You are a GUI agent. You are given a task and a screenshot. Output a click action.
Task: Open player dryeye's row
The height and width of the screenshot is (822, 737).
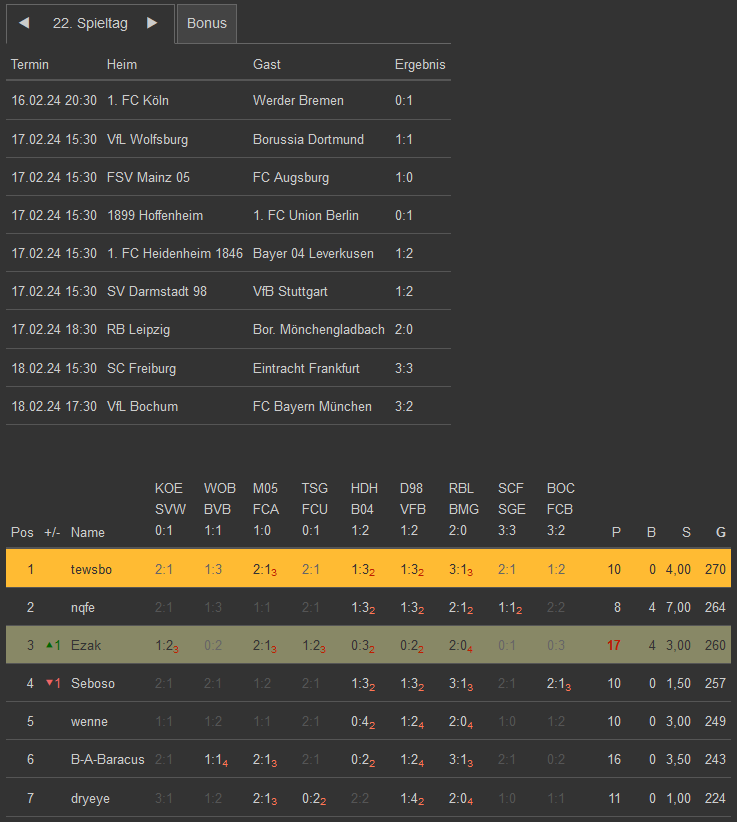coord(90,797)
